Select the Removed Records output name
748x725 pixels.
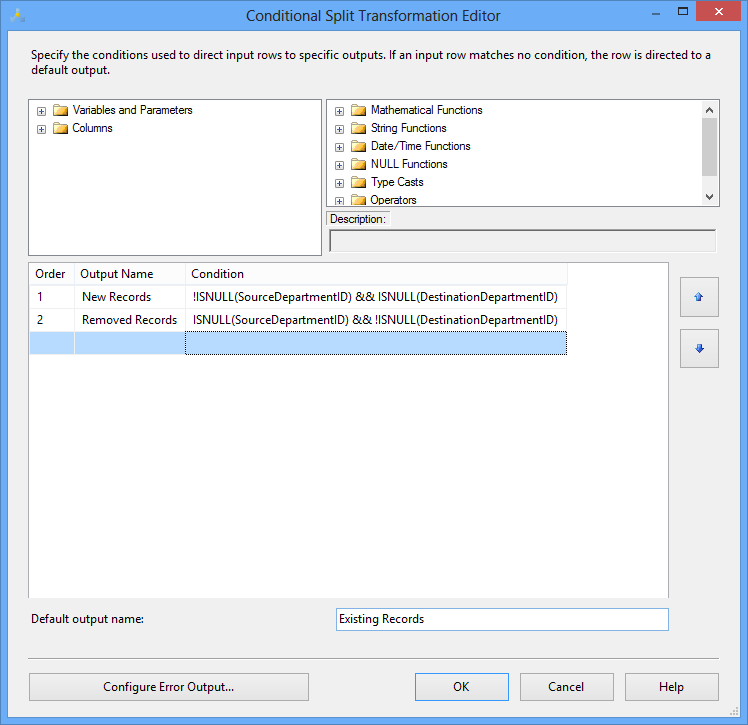tap(129, 320)
